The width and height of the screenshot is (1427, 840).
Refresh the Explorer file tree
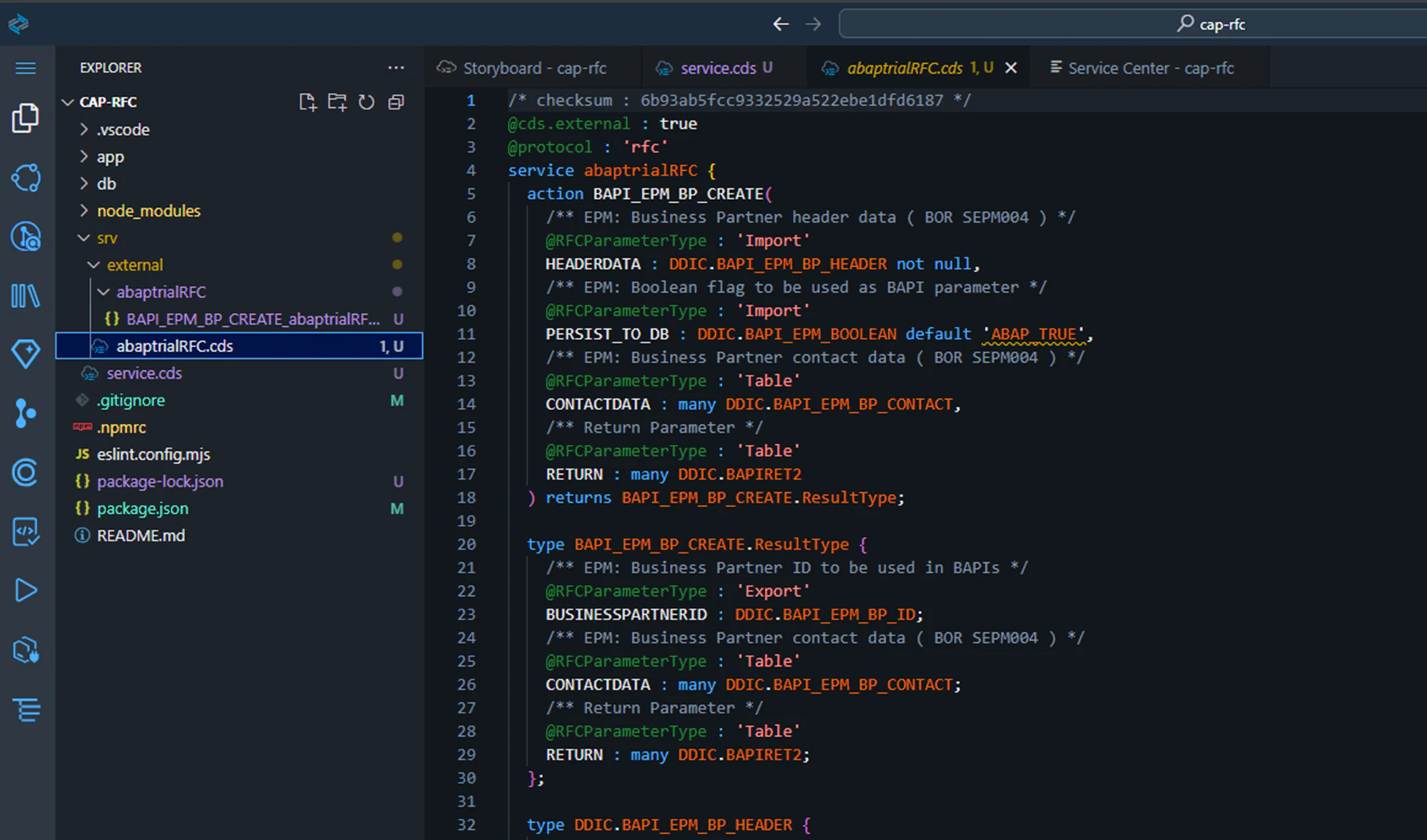click(366, 102)
